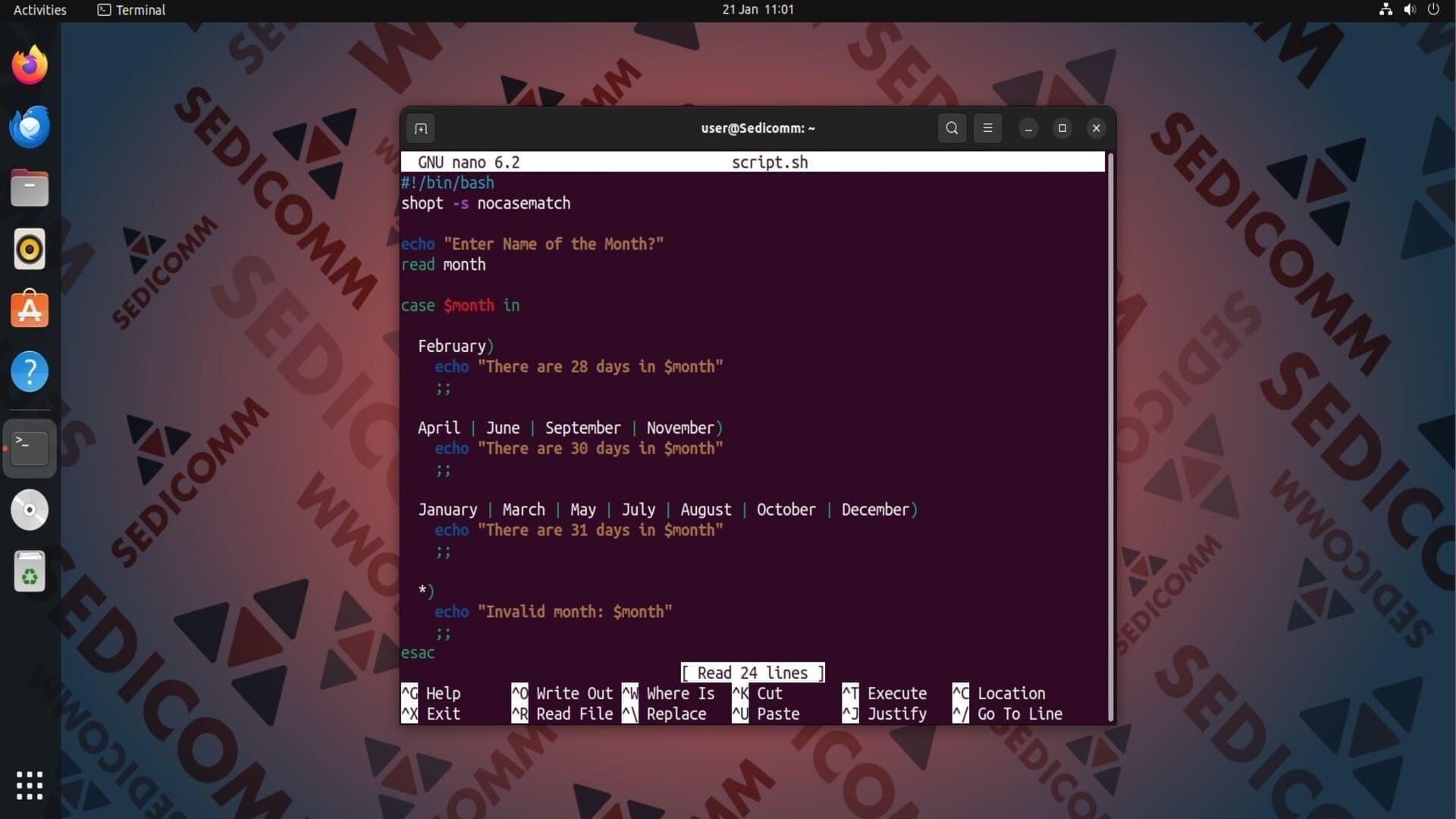Open the date and time calendar
1456x819 pixels.
tap(758, 10)
